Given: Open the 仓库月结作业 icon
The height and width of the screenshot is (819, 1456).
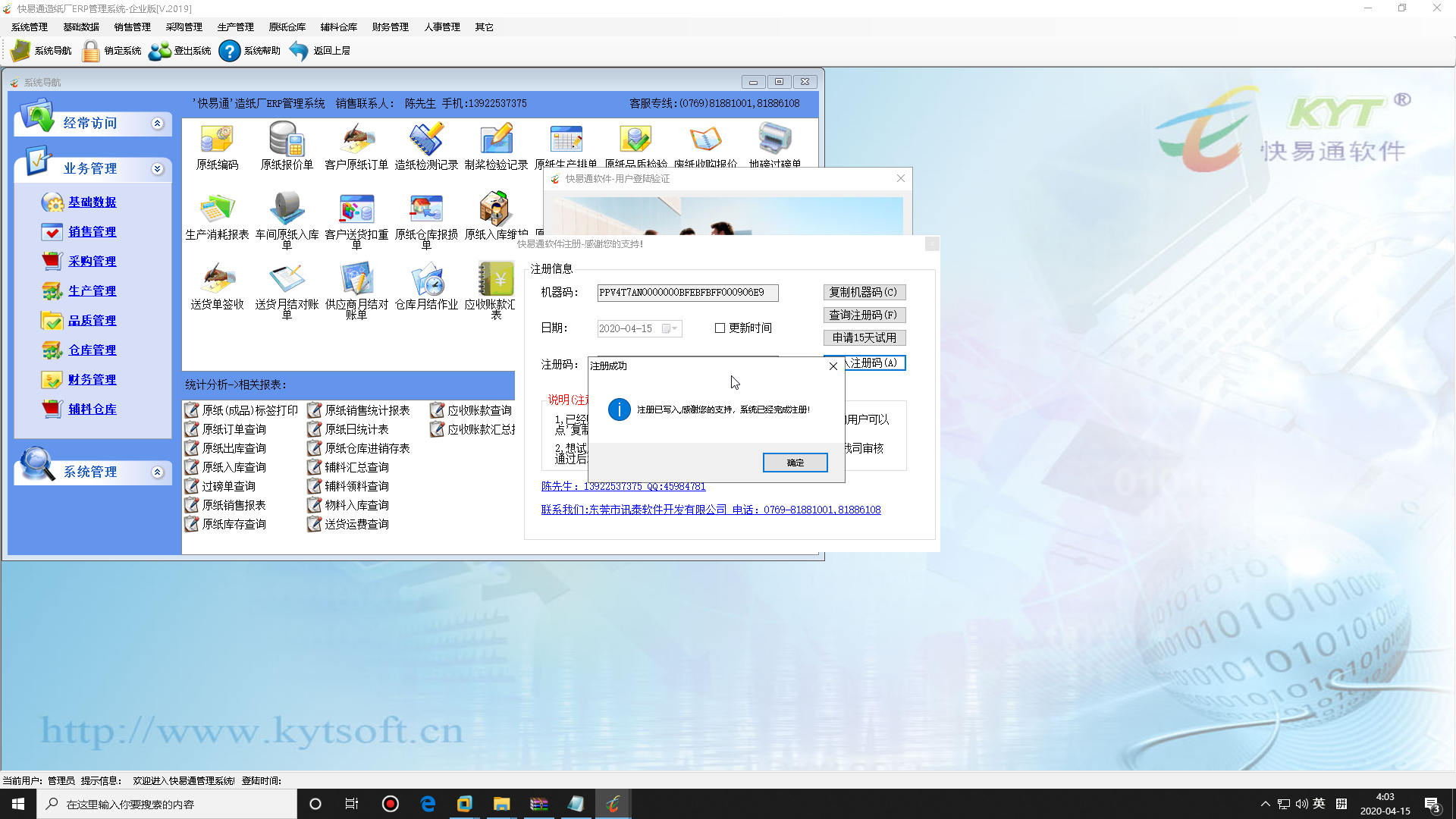Looking at the screenshot, I should (426, 280).
